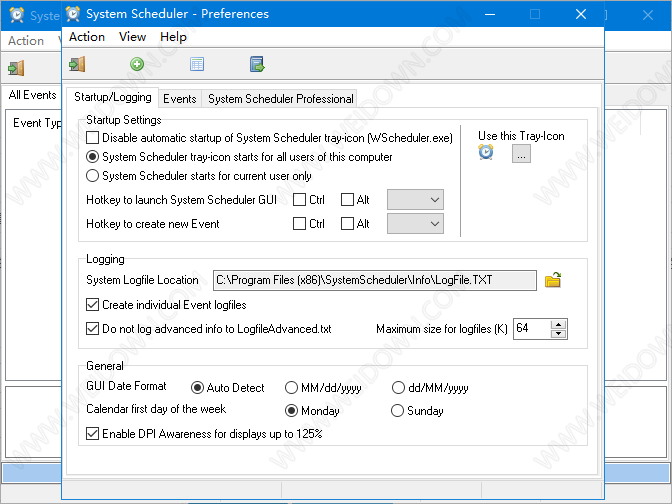Screen dimensions: 672x504
Task: Open the create new Event hotkey dropdown
Action: pyautogui.click(x=415, y=224)
